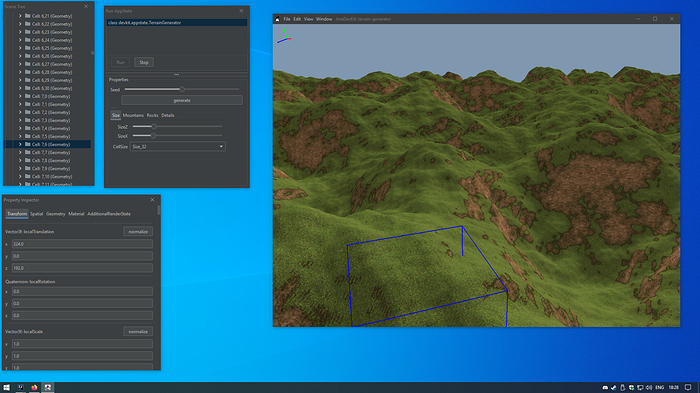Screen dimensions: 700x393
Task: Click the Discord tray icon
Action: point(605,387)
